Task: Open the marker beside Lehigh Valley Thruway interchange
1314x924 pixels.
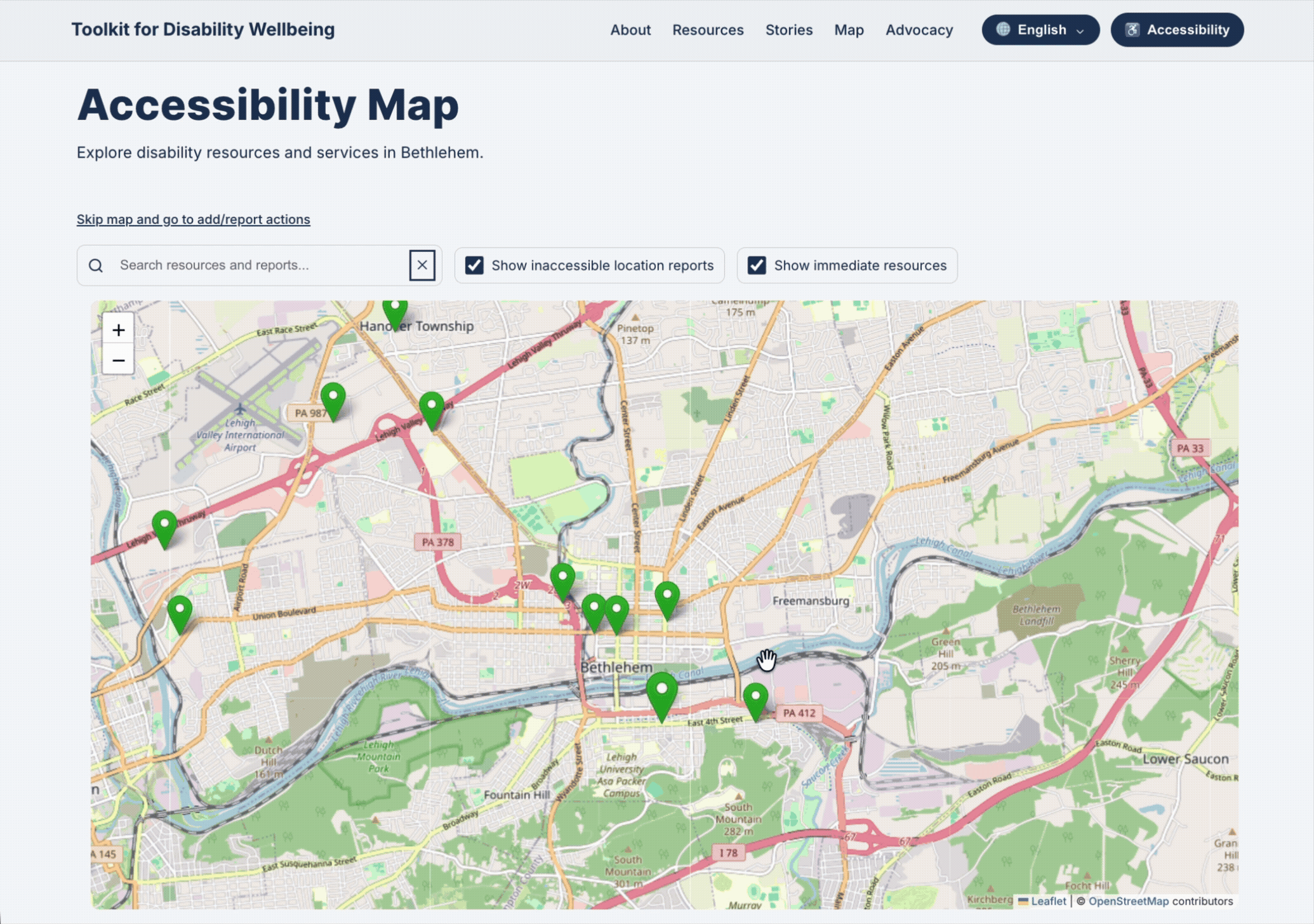Action: [x=432, y=411]
